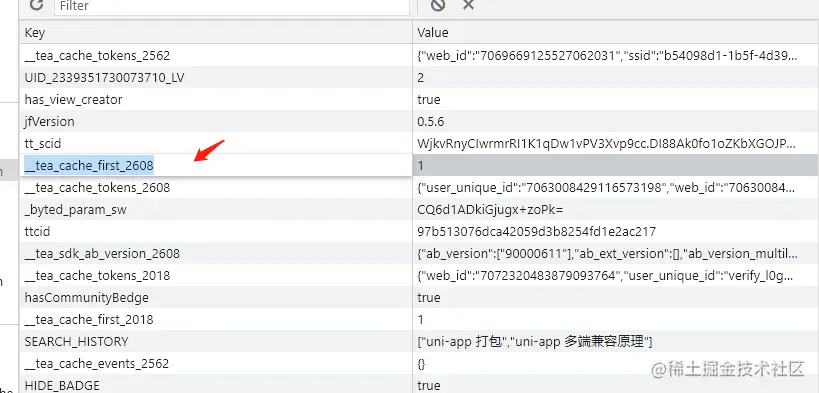The height and width of the screenshot is (393, 819).
Task: Select the _byted_param_sw key
Action: (75, 210)
